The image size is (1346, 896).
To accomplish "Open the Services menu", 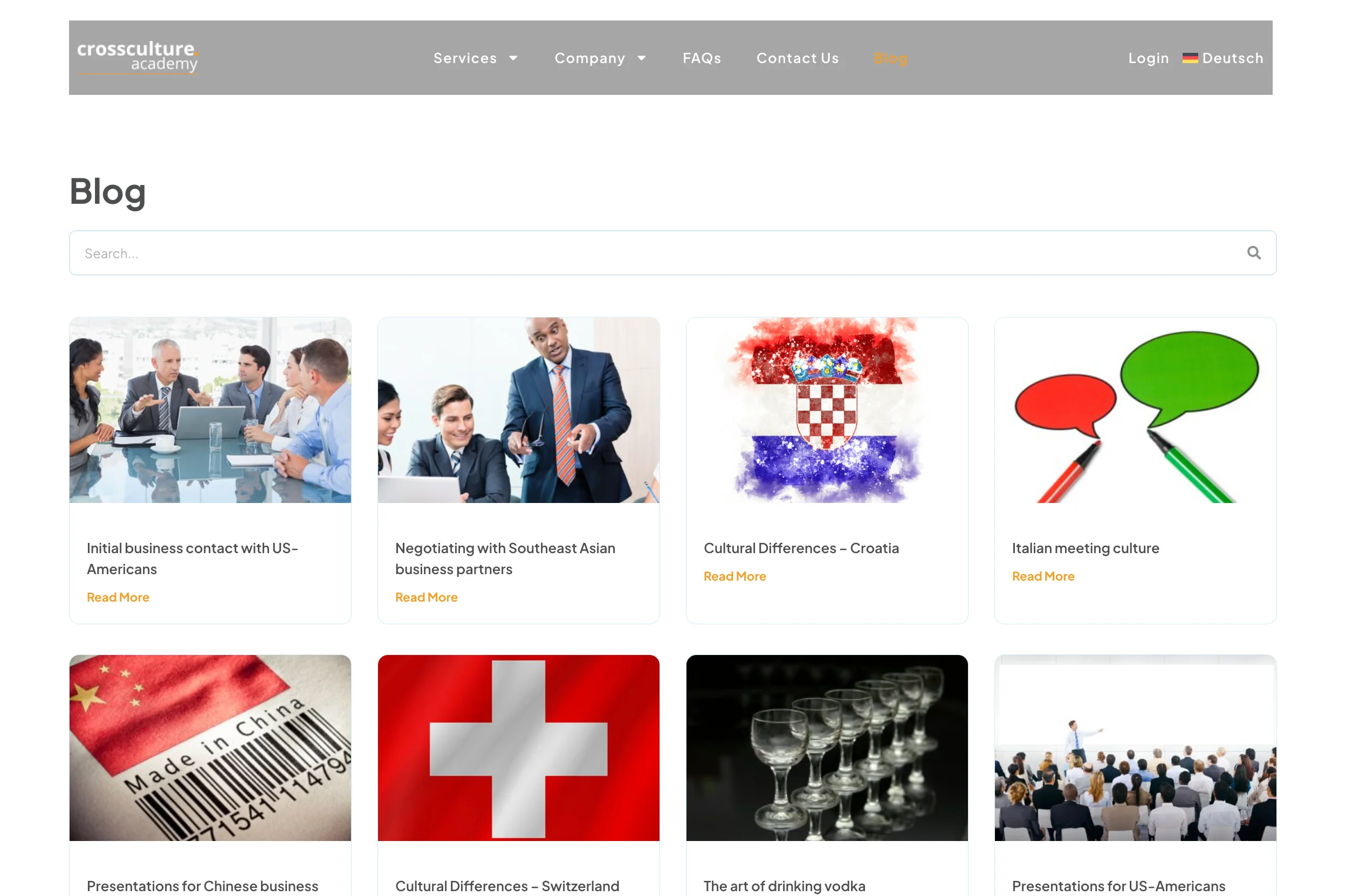I will point(465,58).
